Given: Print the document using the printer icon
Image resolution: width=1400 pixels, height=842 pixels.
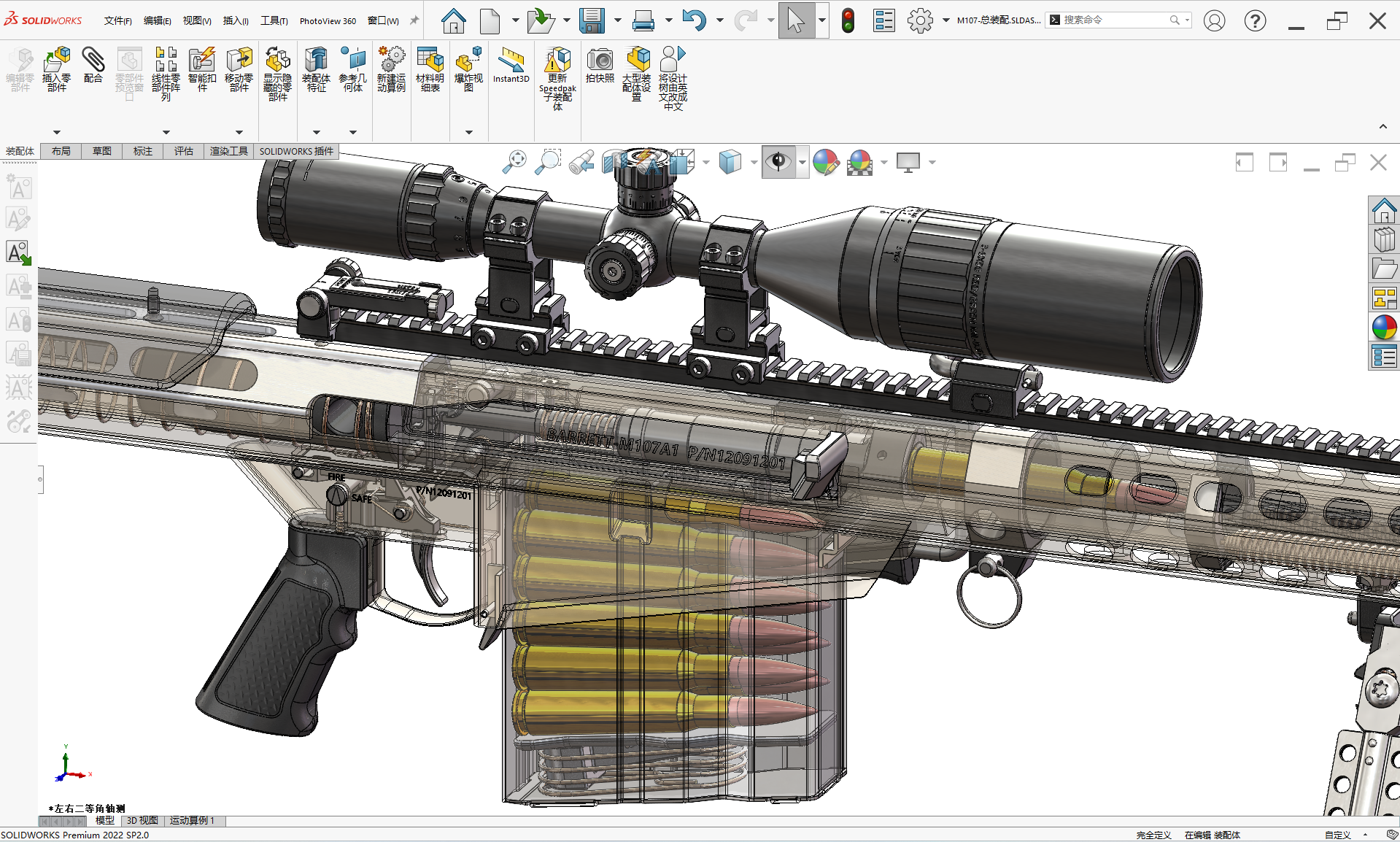Looking at the screenshot, I should point(643,20).
